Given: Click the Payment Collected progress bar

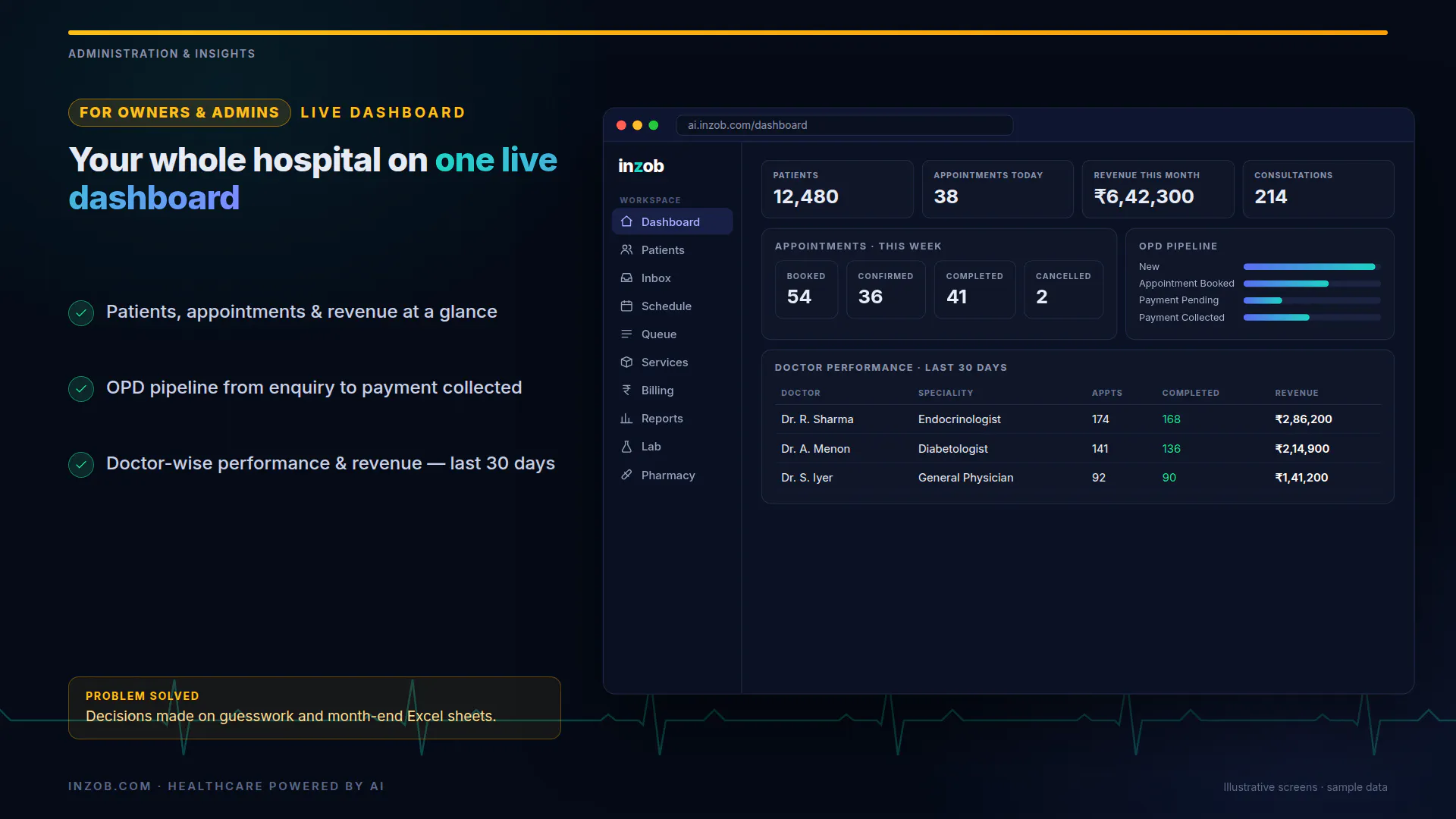Looking at the screenshot, I should tap(1312, 317).
